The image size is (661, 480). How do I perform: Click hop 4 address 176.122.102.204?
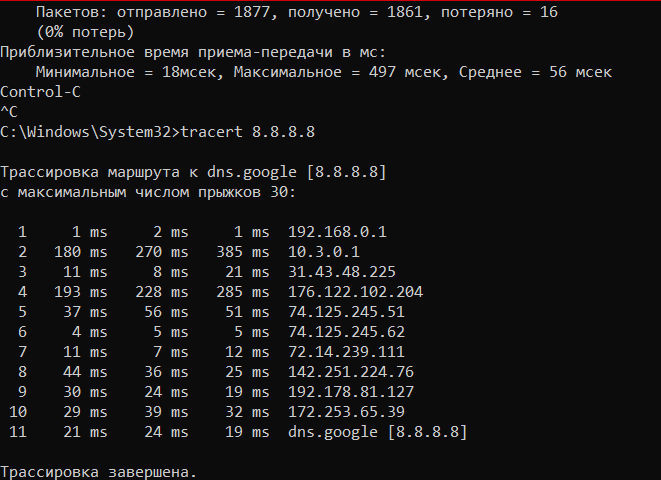point(355,292)
